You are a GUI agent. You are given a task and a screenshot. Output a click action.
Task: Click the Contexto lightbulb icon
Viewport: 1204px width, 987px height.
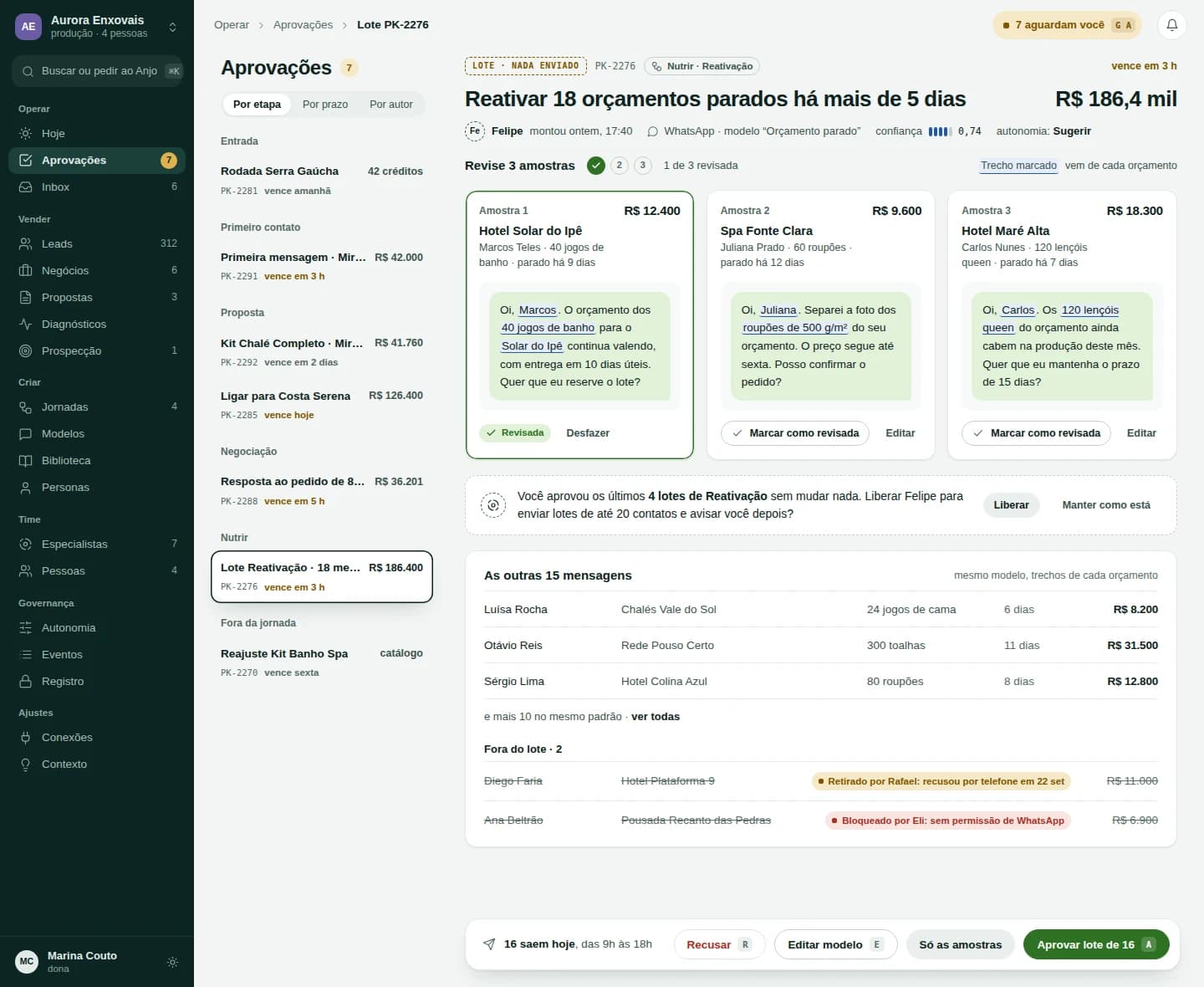26,764
